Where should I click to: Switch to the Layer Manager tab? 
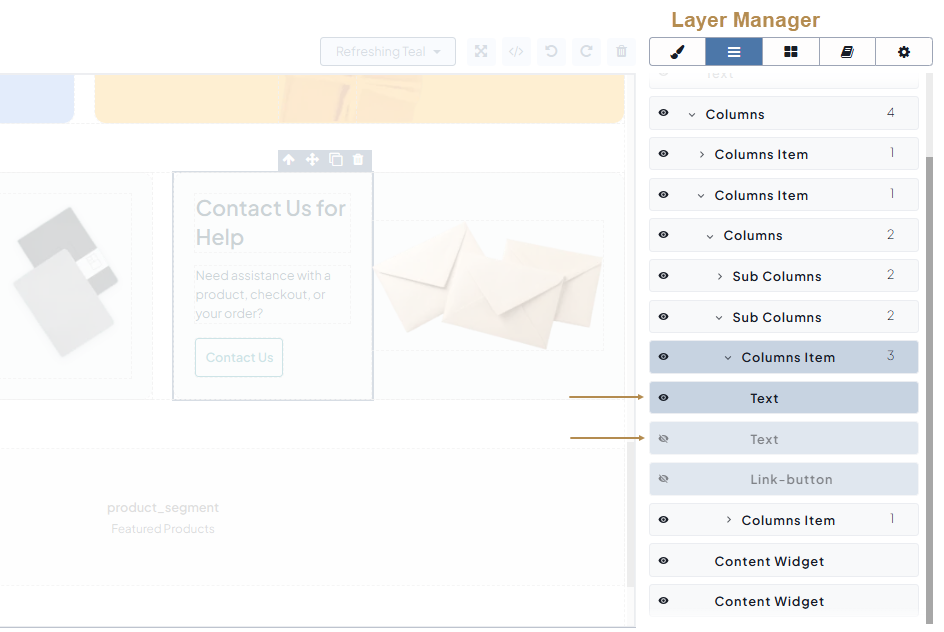[734, 52]
